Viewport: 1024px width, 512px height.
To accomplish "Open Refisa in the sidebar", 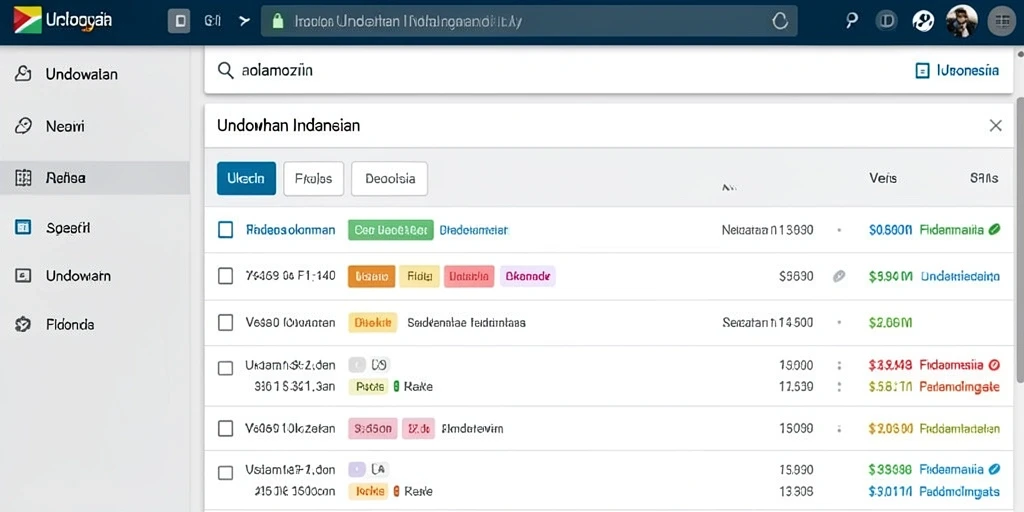I will (x=95, y=177).
